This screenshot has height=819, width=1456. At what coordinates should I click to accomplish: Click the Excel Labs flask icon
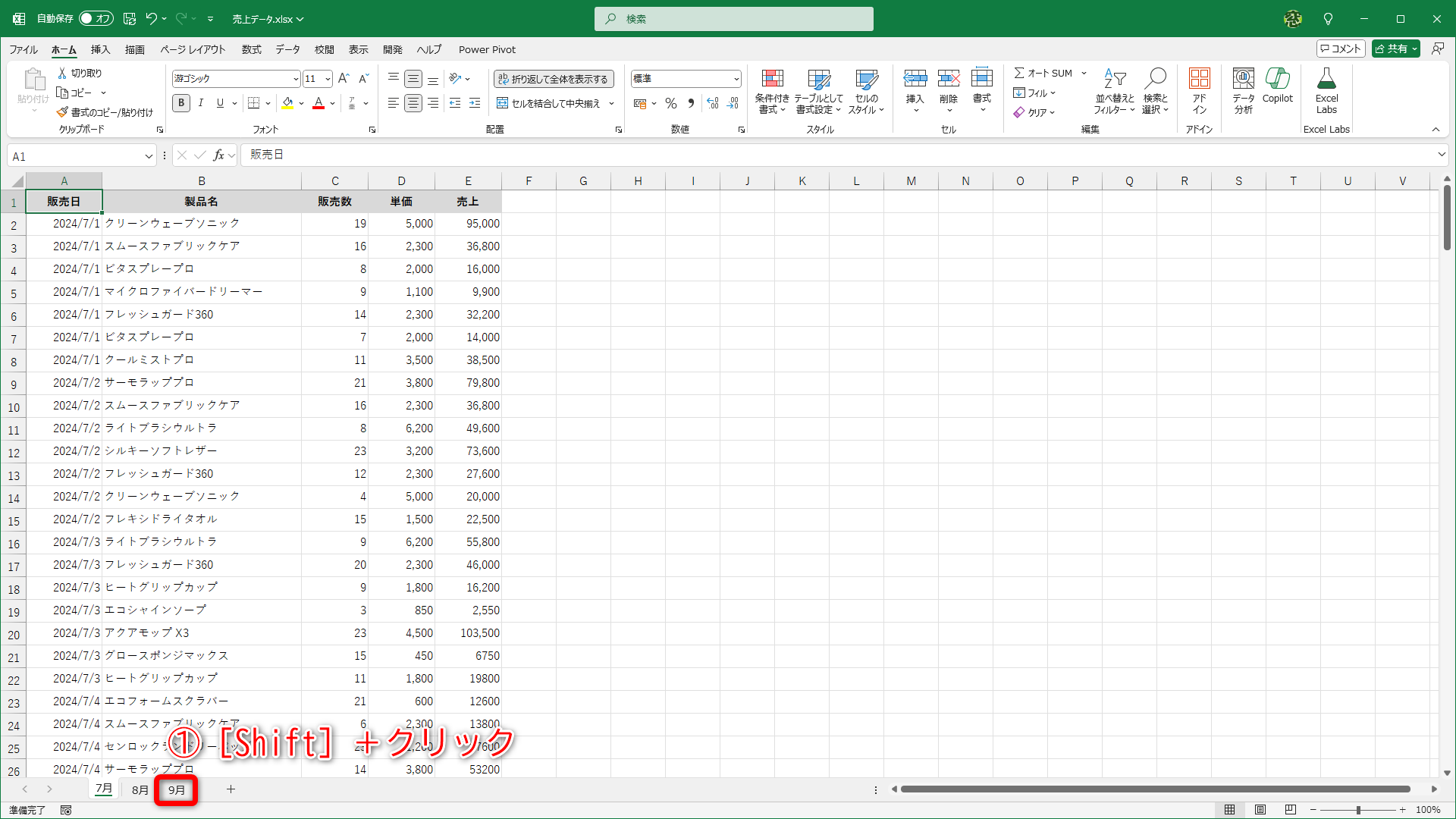1326,79
